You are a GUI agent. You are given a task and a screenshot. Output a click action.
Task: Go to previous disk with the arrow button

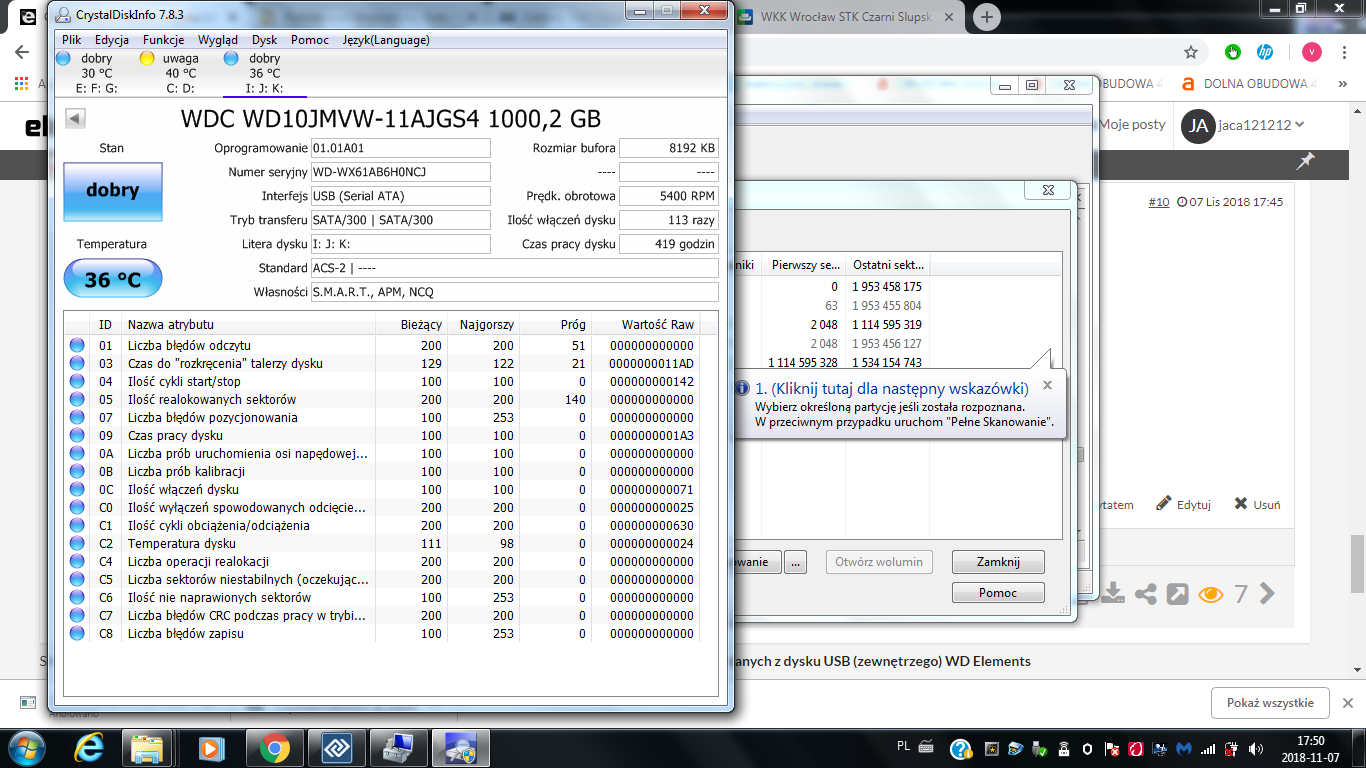tap(75, 119)
